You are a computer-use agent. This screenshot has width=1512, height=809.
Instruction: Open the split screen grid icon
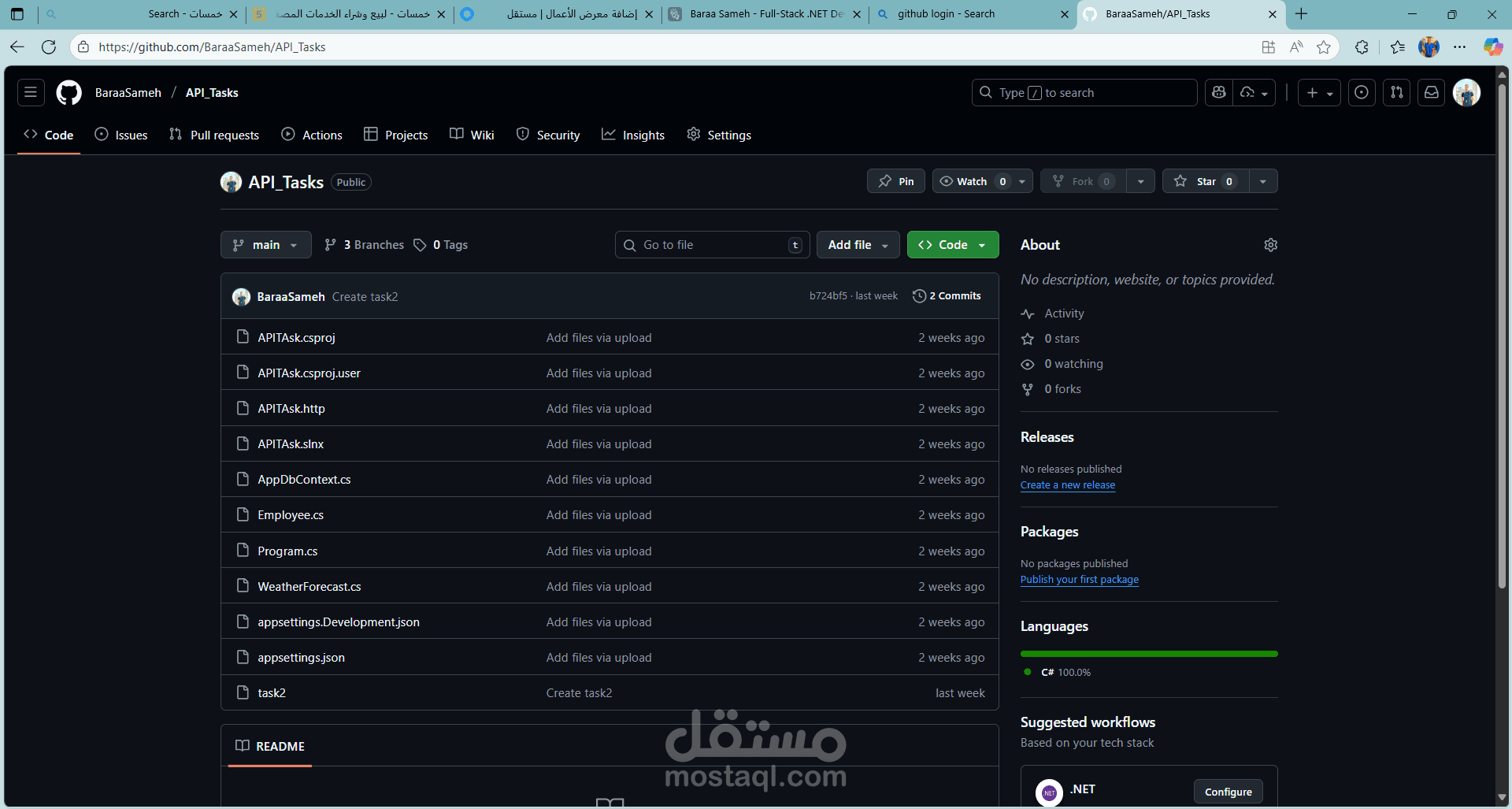tap(1268, 47)
